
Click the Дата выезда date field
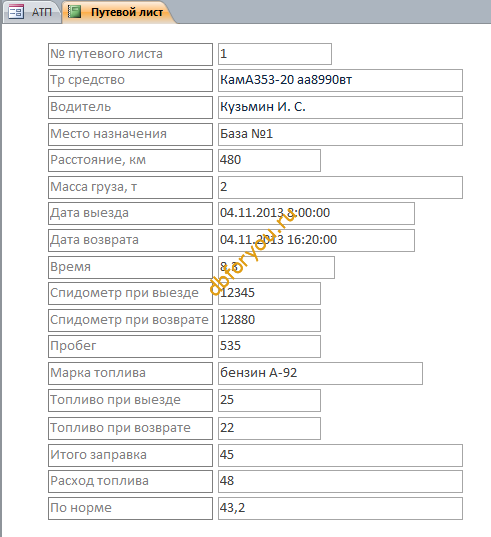point(316,213)
